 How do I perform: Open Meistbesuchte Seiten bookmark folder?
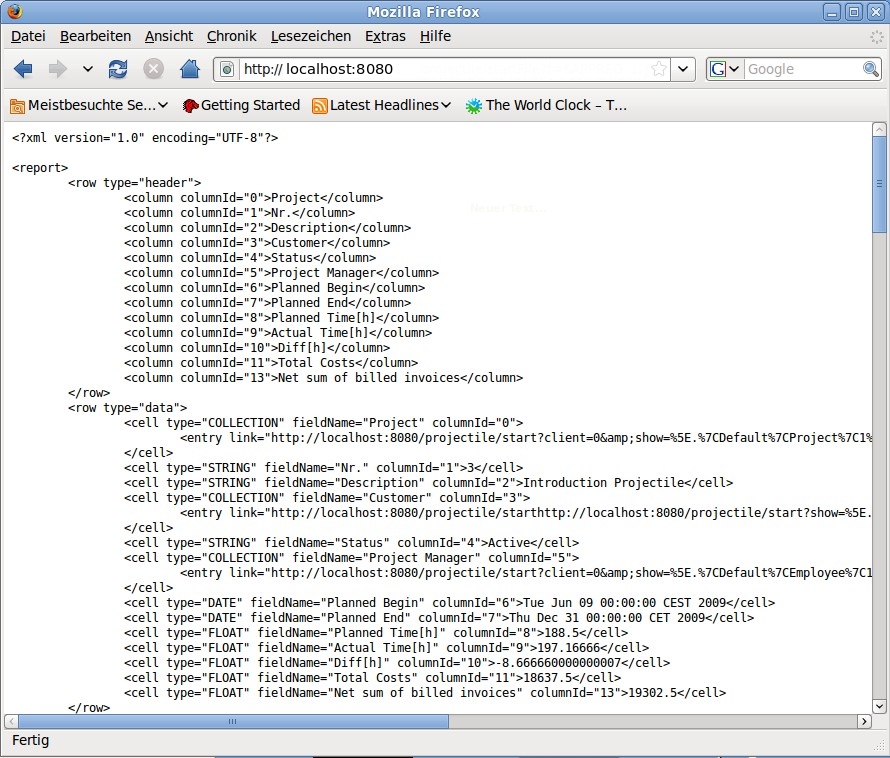pos(89,105)
